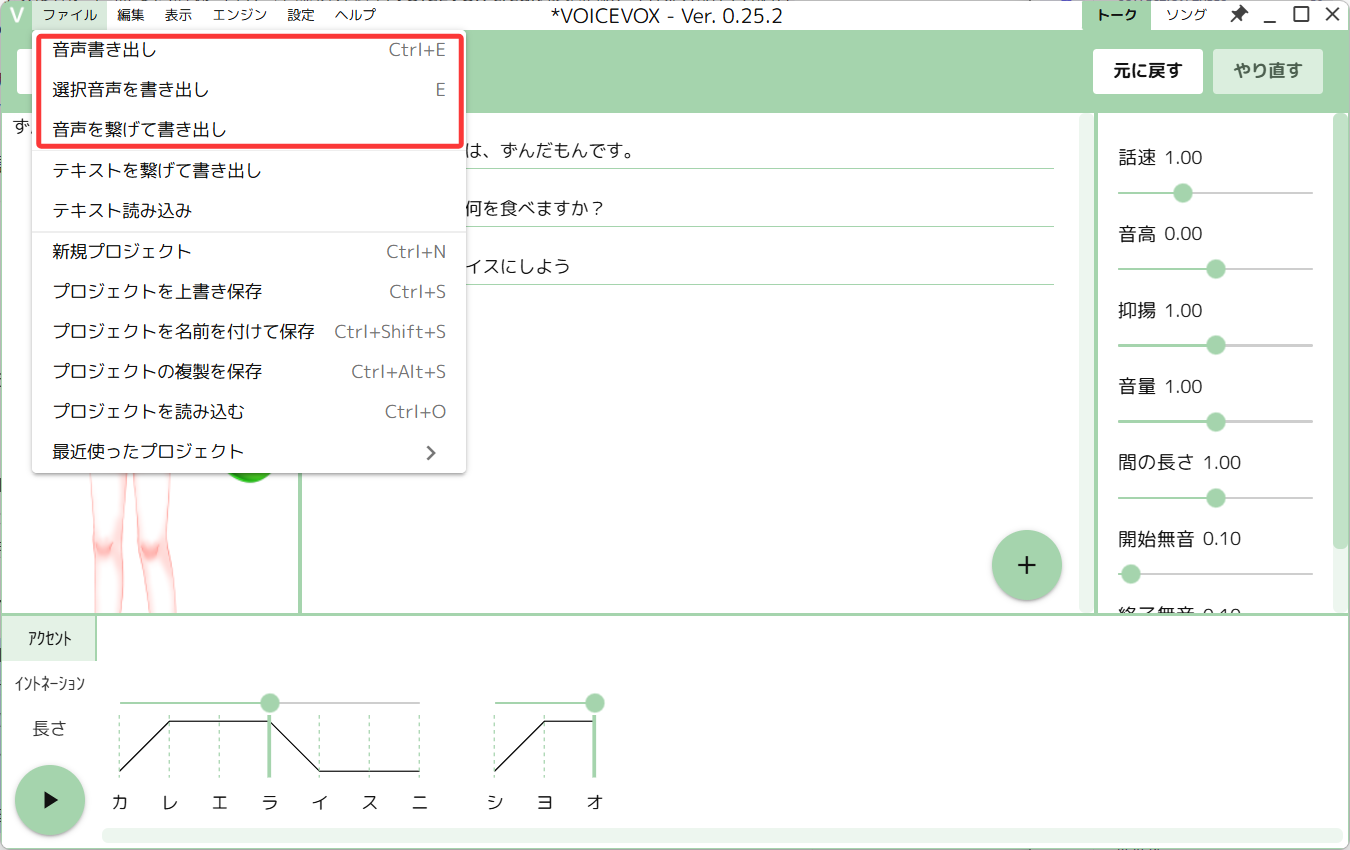Switch to the トーク tab
This screenshot has width=1350, height=850.
coord(1117,15)
